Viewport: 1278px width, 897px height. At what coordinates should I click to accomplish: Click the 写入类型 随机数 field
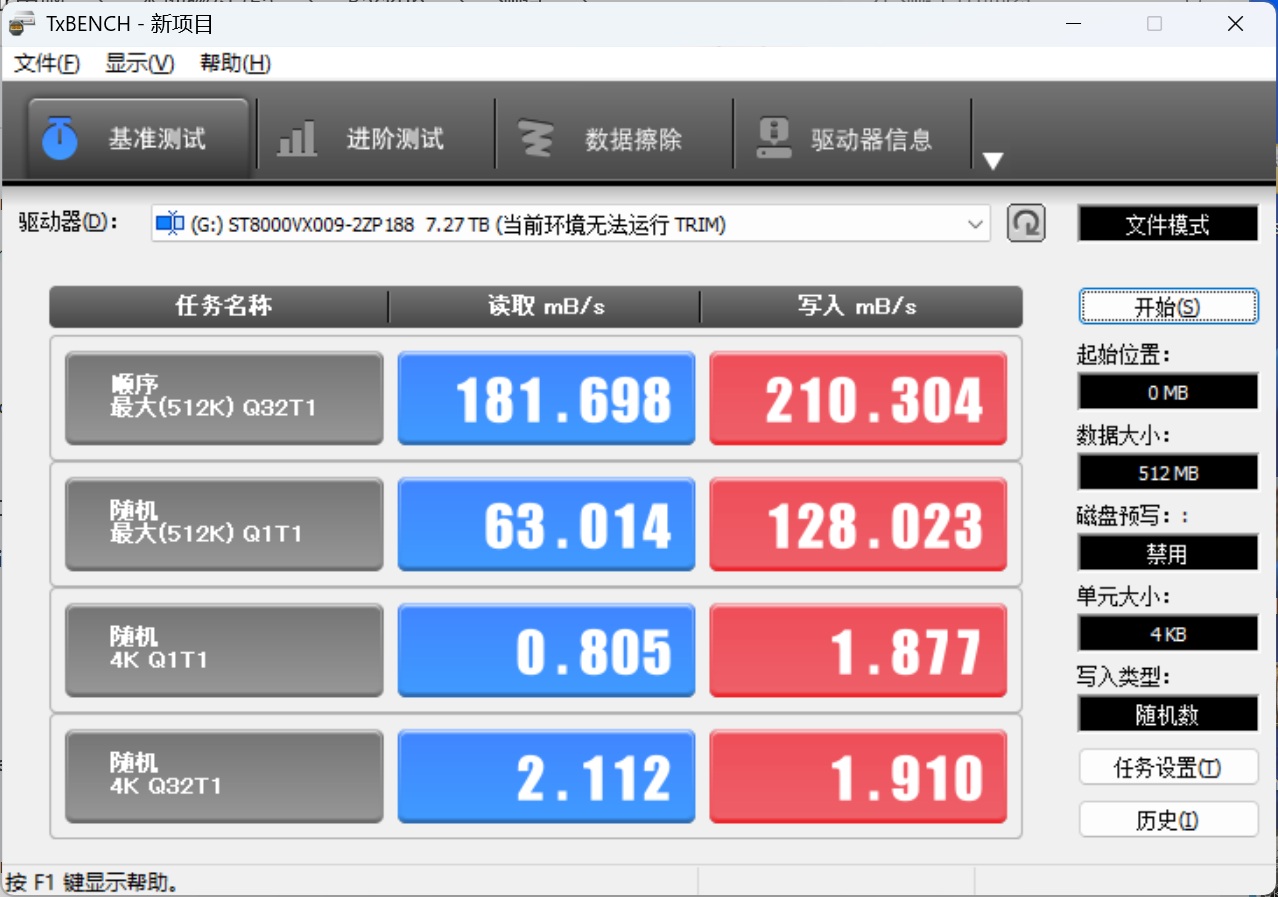point(1168,714)
